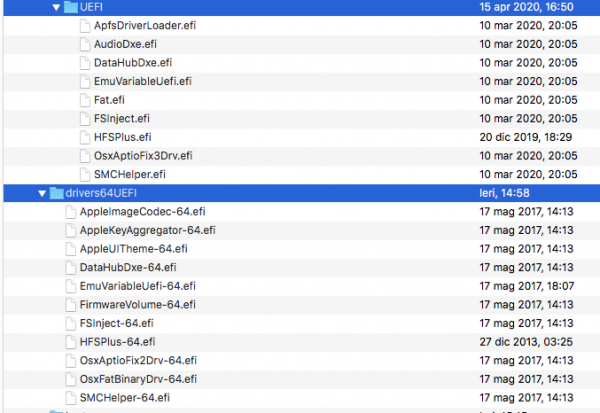This screenshot has width=600, height=413.
Task: Select file name AppleKeyAggregator-64.efi
Action: coord(148,230)
